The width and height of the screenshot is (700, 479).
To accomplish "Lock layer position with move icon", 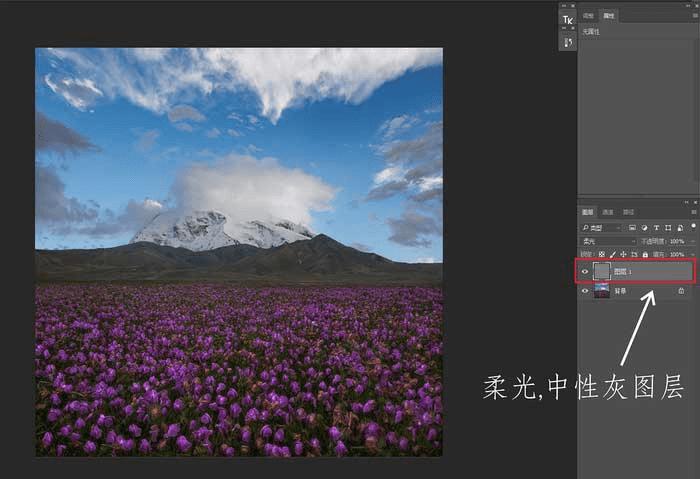I will 623,254.
